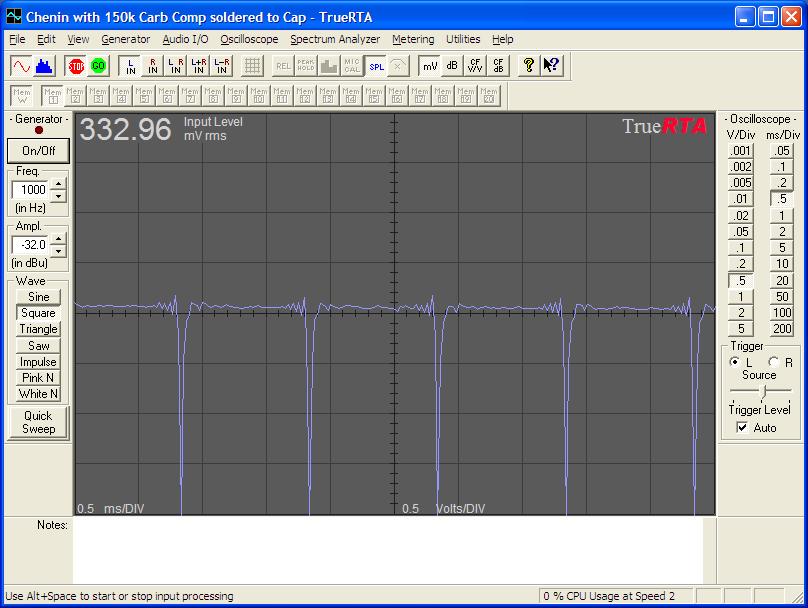Select the mV metering icon
This screenshot has width=808, height=608.
430,66
